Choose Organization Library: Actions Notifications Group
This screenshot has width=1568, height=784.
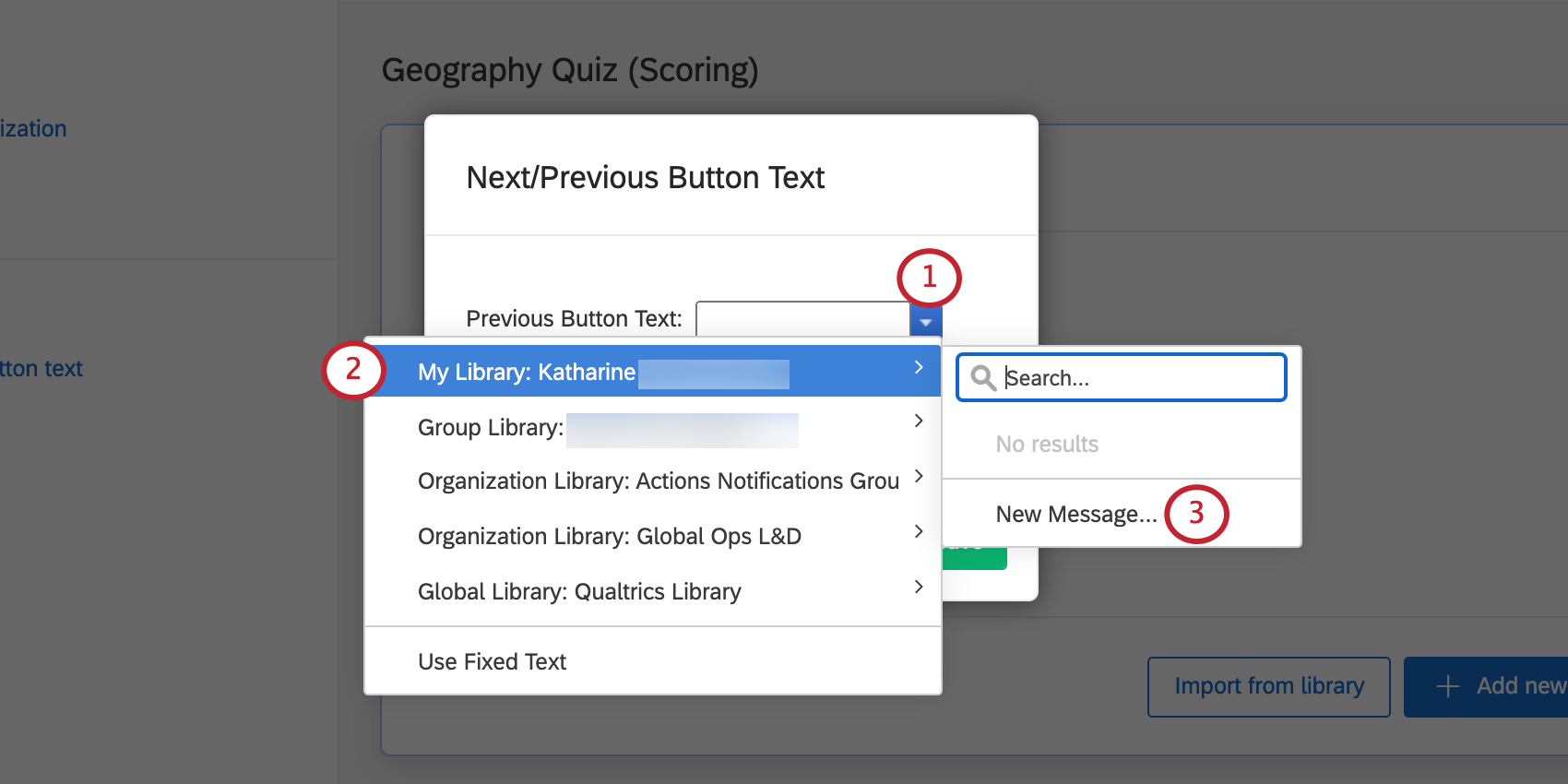click(x=658, y=481)
